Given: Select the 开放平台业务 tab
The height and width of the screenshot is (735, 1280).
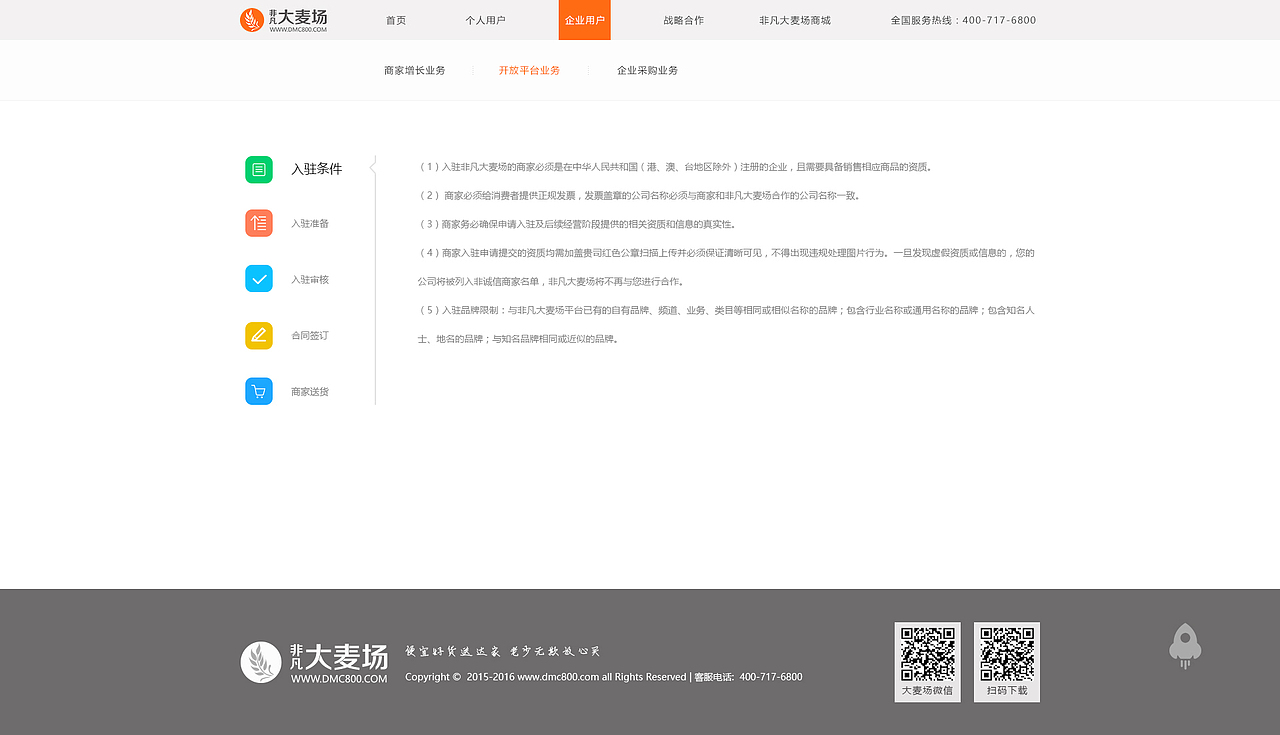Looking at the screenshot, I should point(529,70).
